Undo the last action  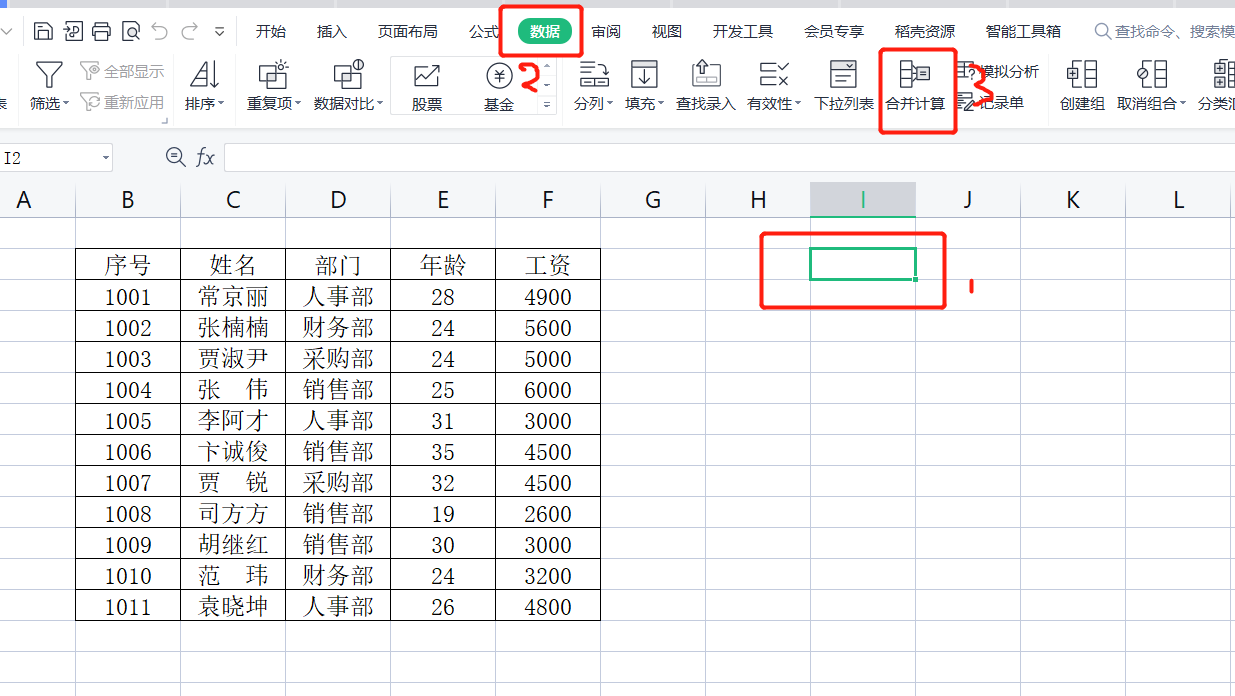(x=160, y=32)
